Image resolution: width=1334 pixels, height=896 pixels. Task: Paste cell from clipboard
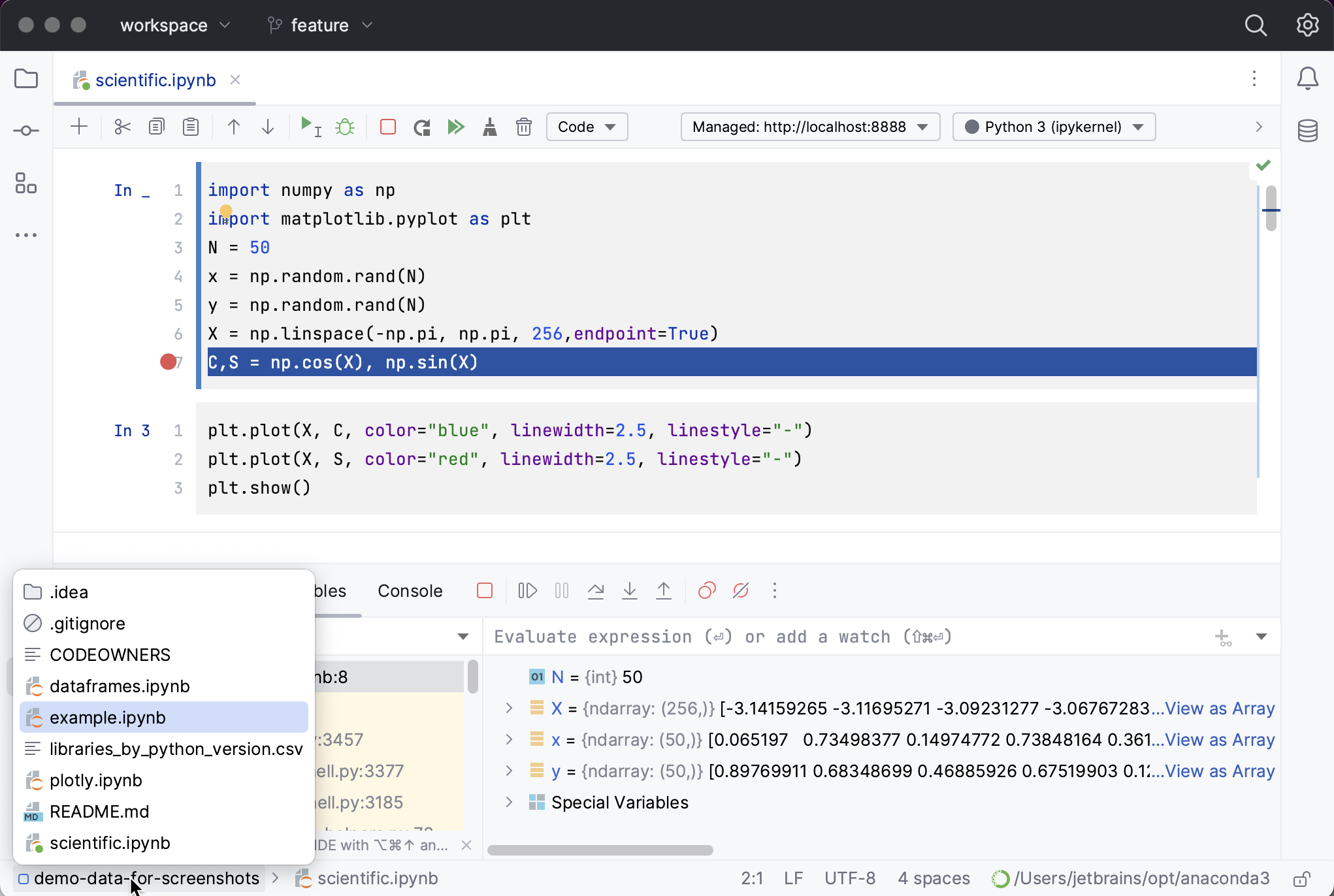click(191, 127)
